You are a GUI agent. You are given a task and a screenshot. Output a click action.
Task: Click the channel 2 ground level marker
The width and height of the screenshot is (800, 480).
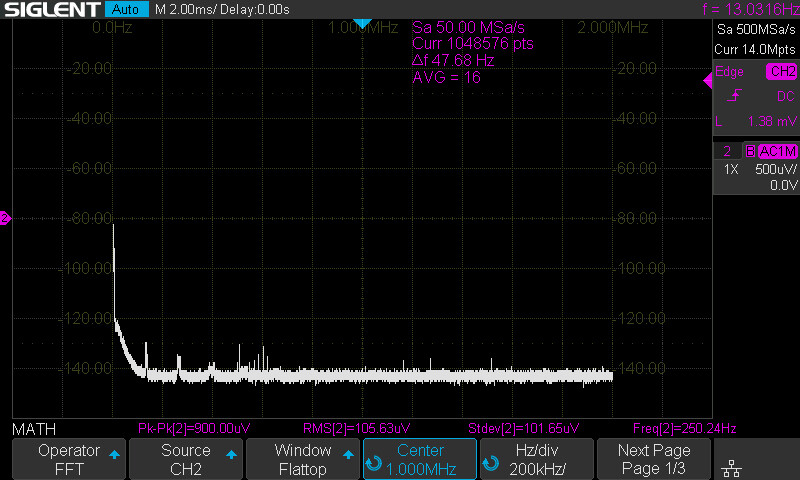tap(5, 218)
